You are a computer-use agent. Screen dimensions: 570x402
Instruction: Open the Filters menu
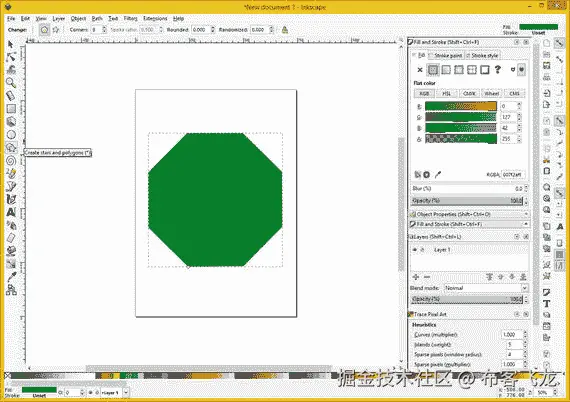(x=131, y=19)
